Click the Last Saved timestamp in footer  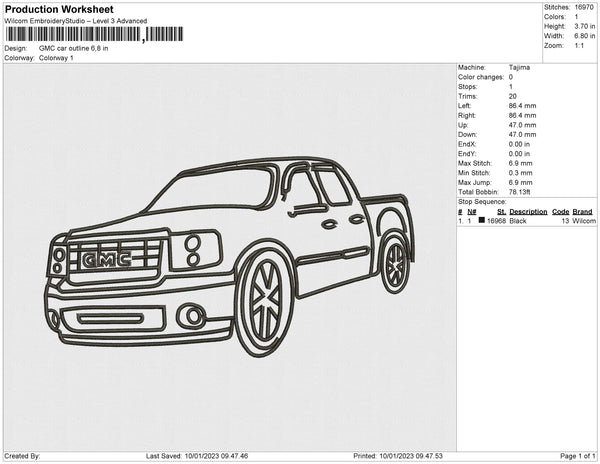[197, 456]
